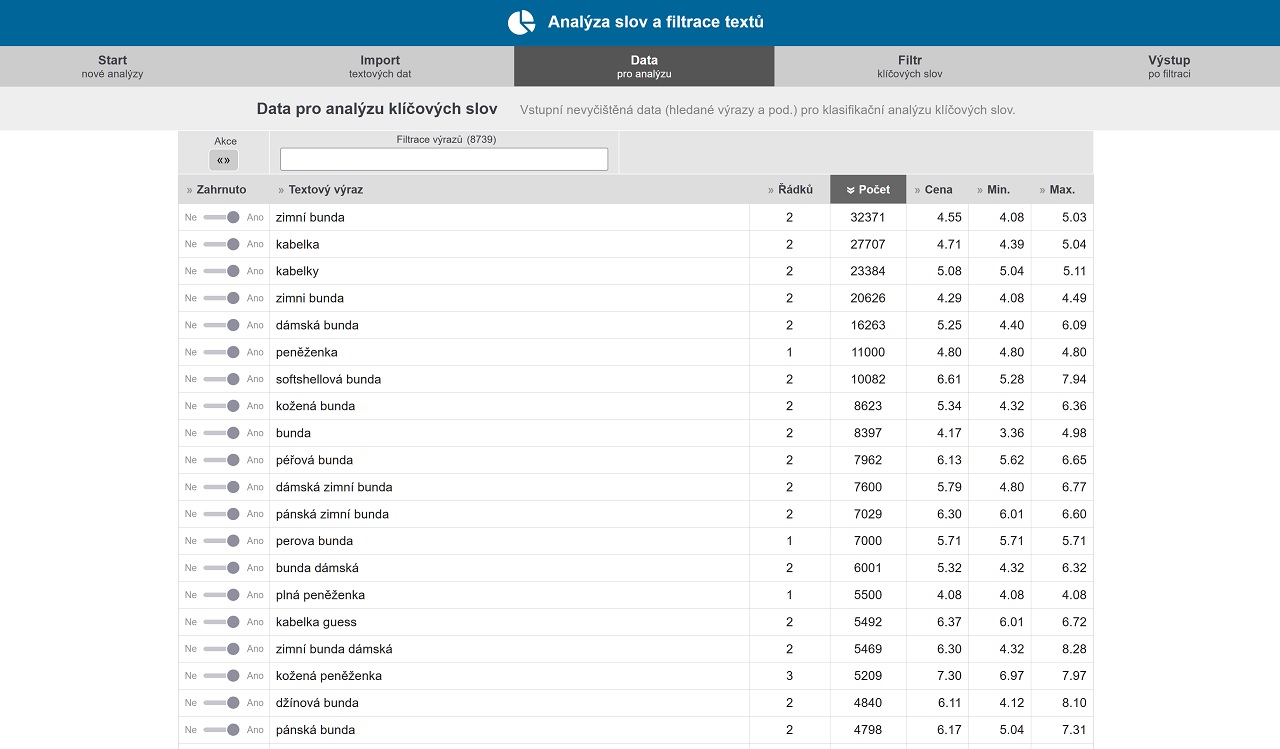Toggle inclusion for peněženka row with count 11000

[x=222, y=352]
